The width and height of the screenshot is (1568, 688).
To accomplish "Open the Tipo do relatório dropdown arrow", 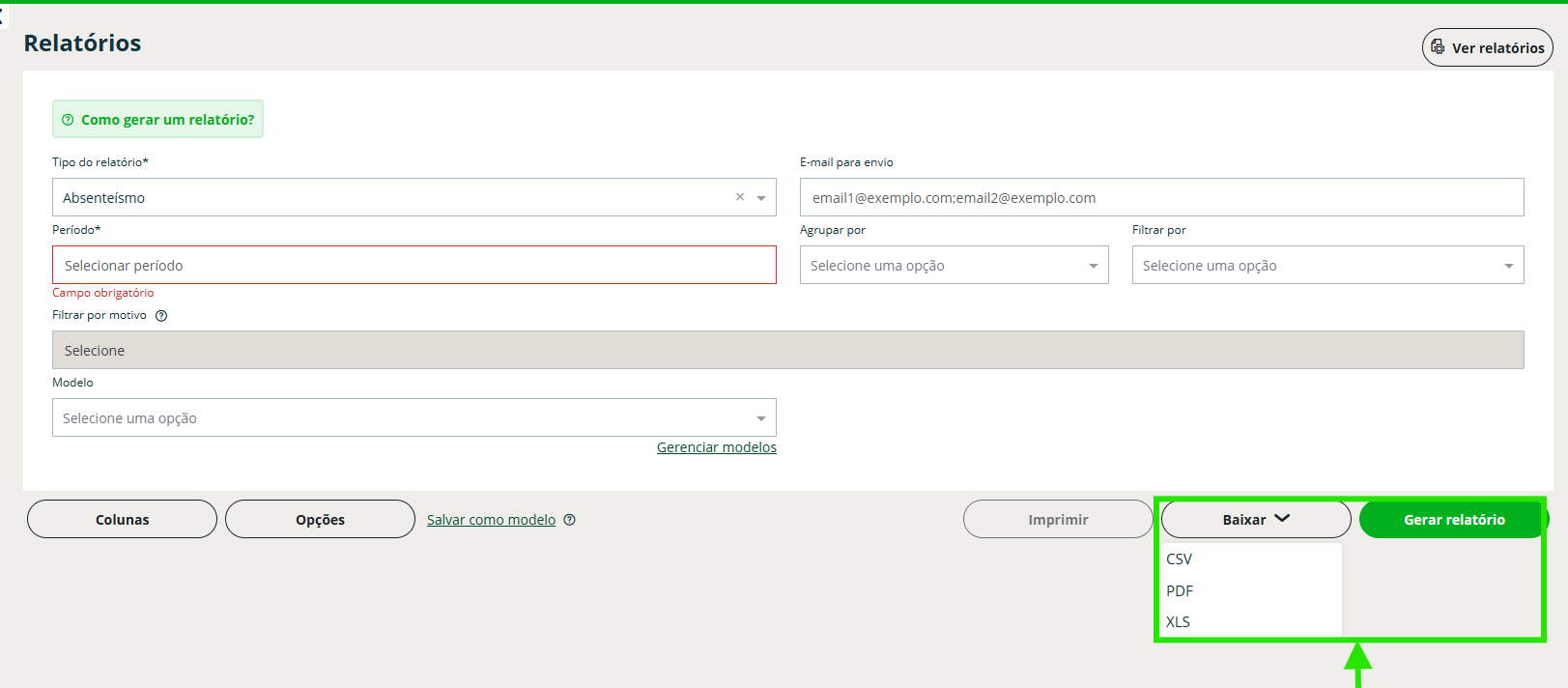I will tap(761, 198).
